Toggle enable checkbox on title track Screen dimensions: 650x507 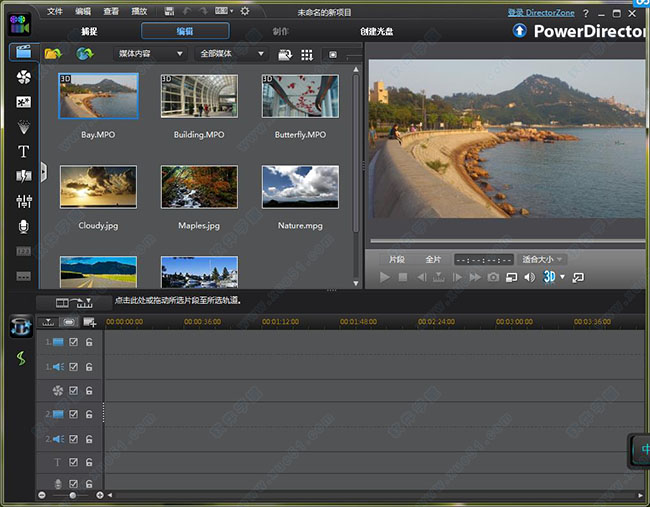73,462
